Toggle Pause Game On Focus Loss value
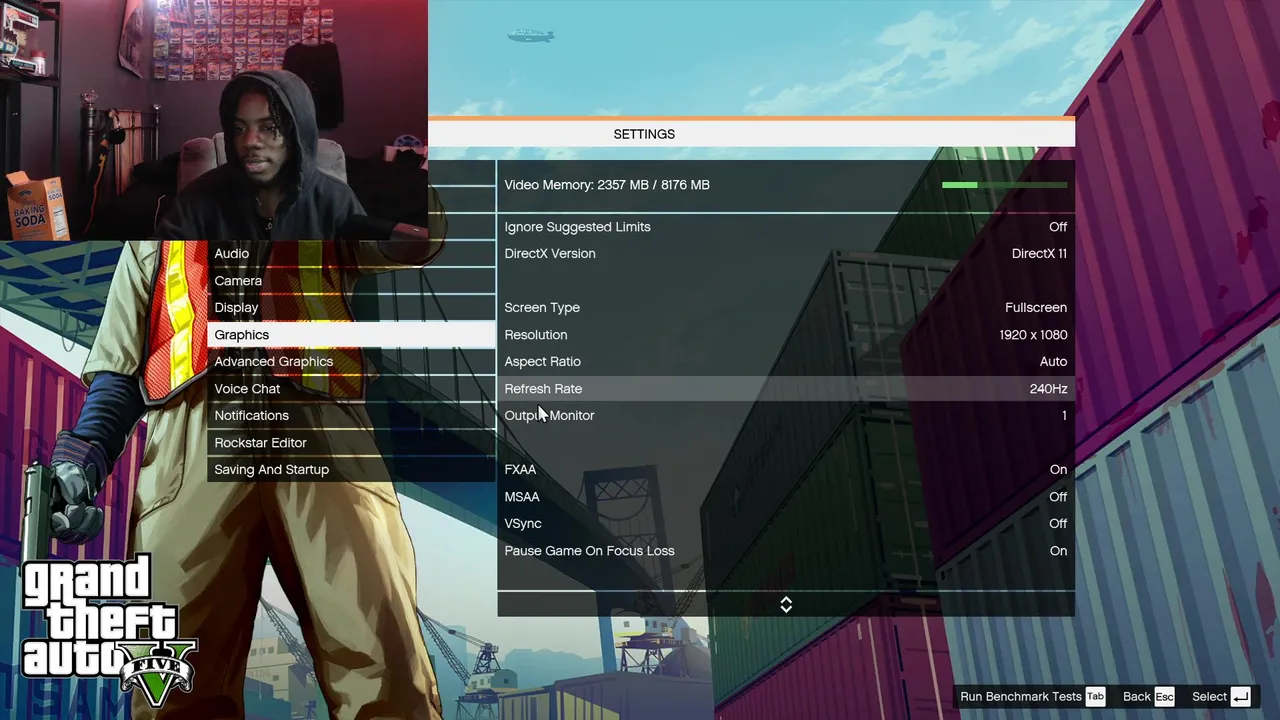Screen dimensions: 1280x720 (1058, 551)
